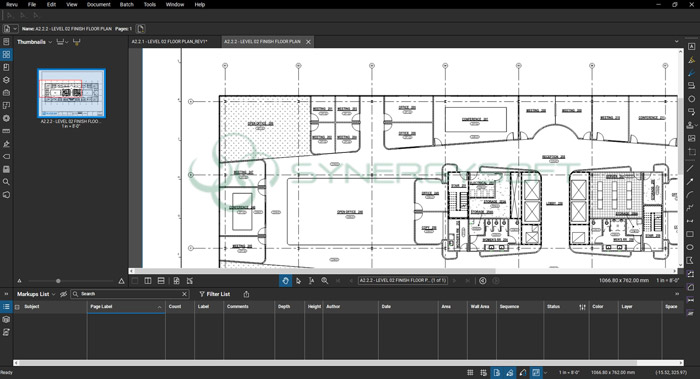Click the markups list horizontal scrollbar

click(x=328, y=363)
